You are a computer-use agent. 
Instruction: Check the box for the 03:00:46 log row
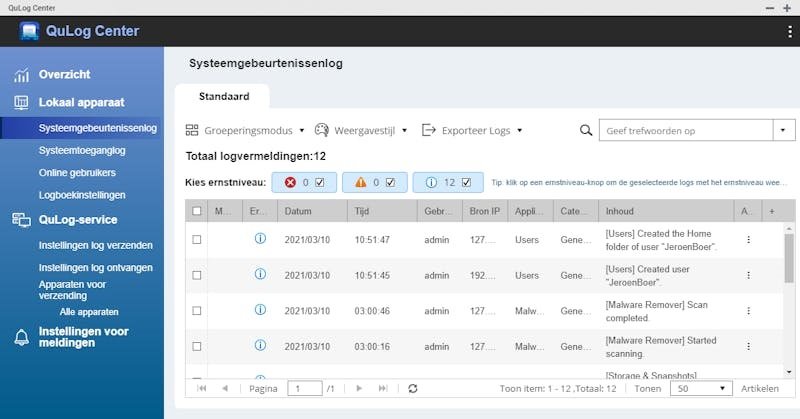[x=197, y=311]
